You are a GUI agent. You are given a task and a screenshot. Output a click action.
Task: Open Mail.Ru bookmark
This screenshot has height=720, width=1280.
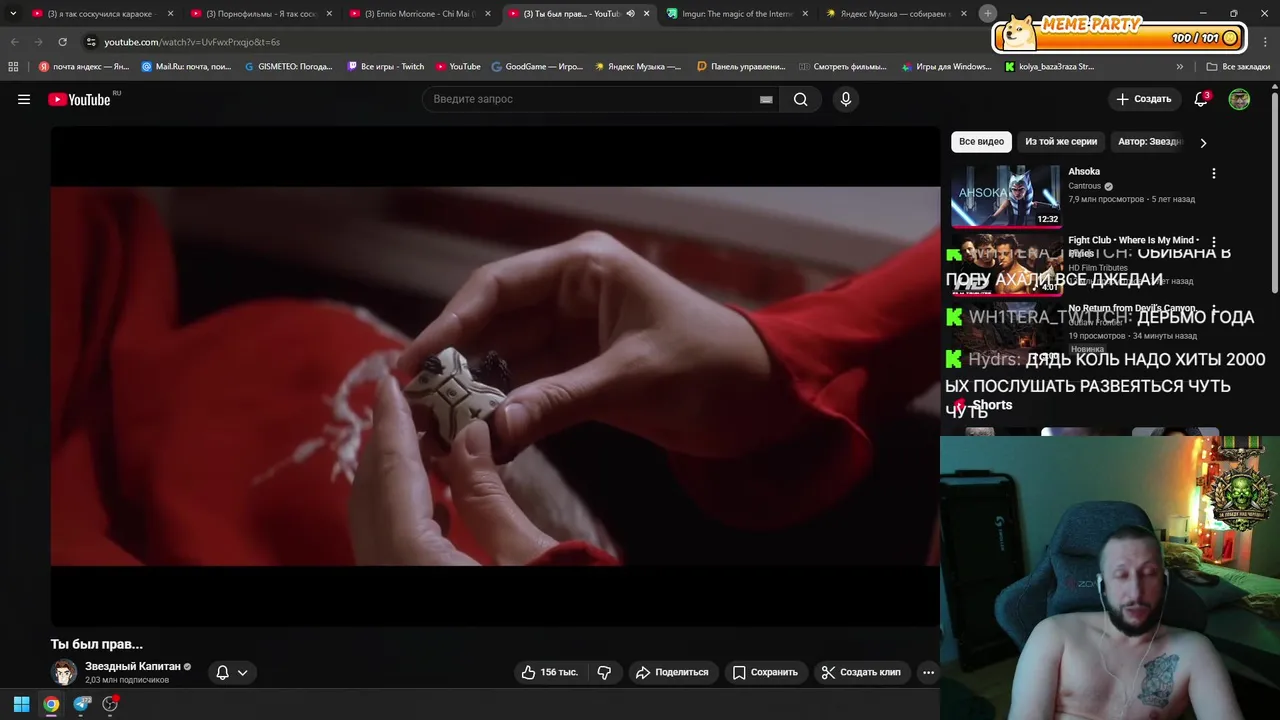186,67
